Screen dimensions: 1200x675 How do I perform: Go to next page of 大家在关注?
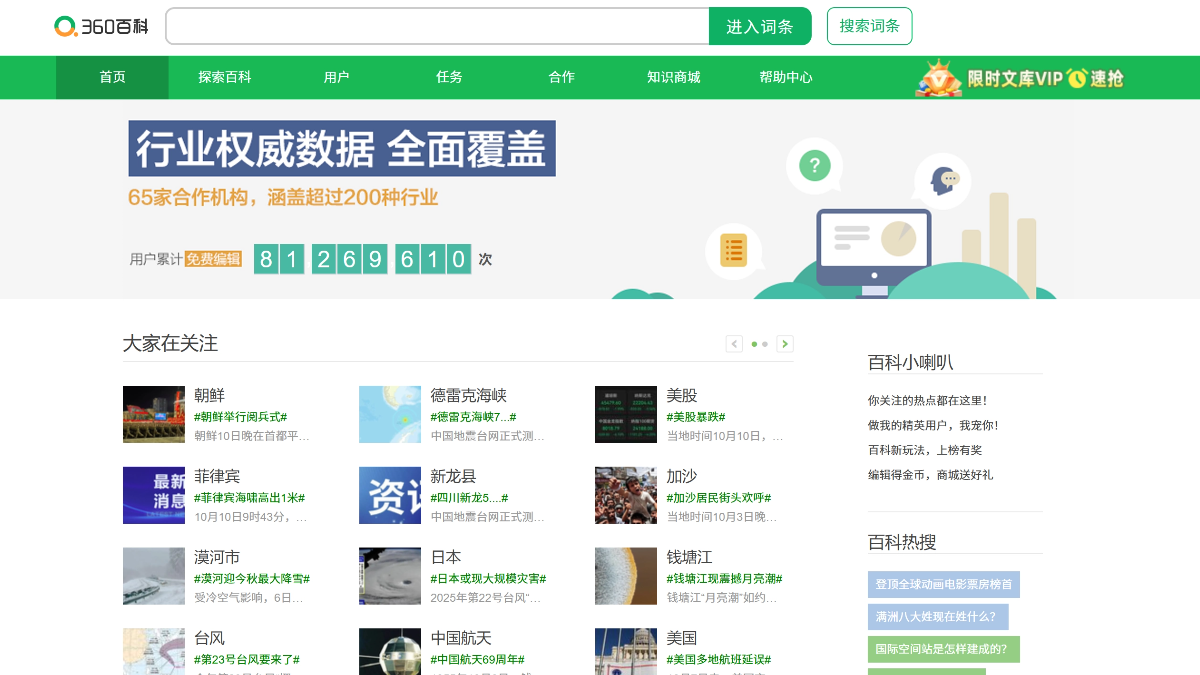pos(785,344)
